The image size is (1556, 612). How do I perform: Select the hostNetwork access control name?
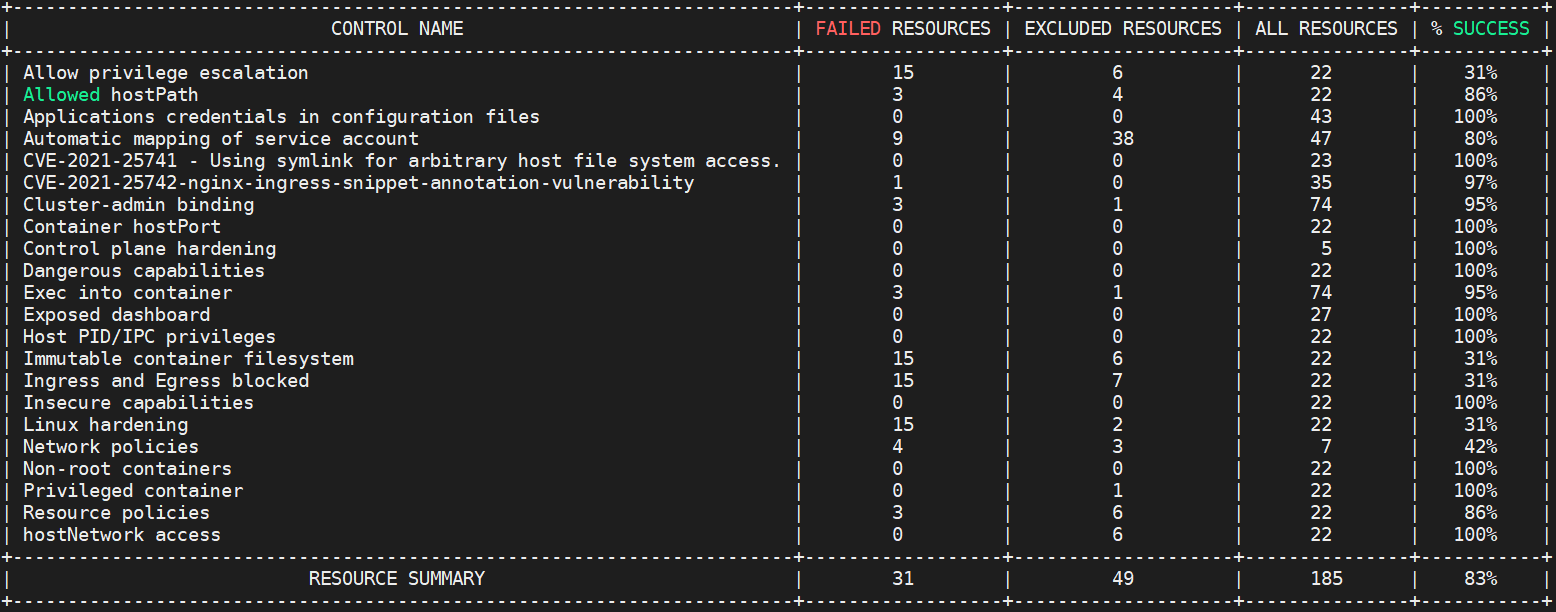pyautogui.click(x=121, y=535)
